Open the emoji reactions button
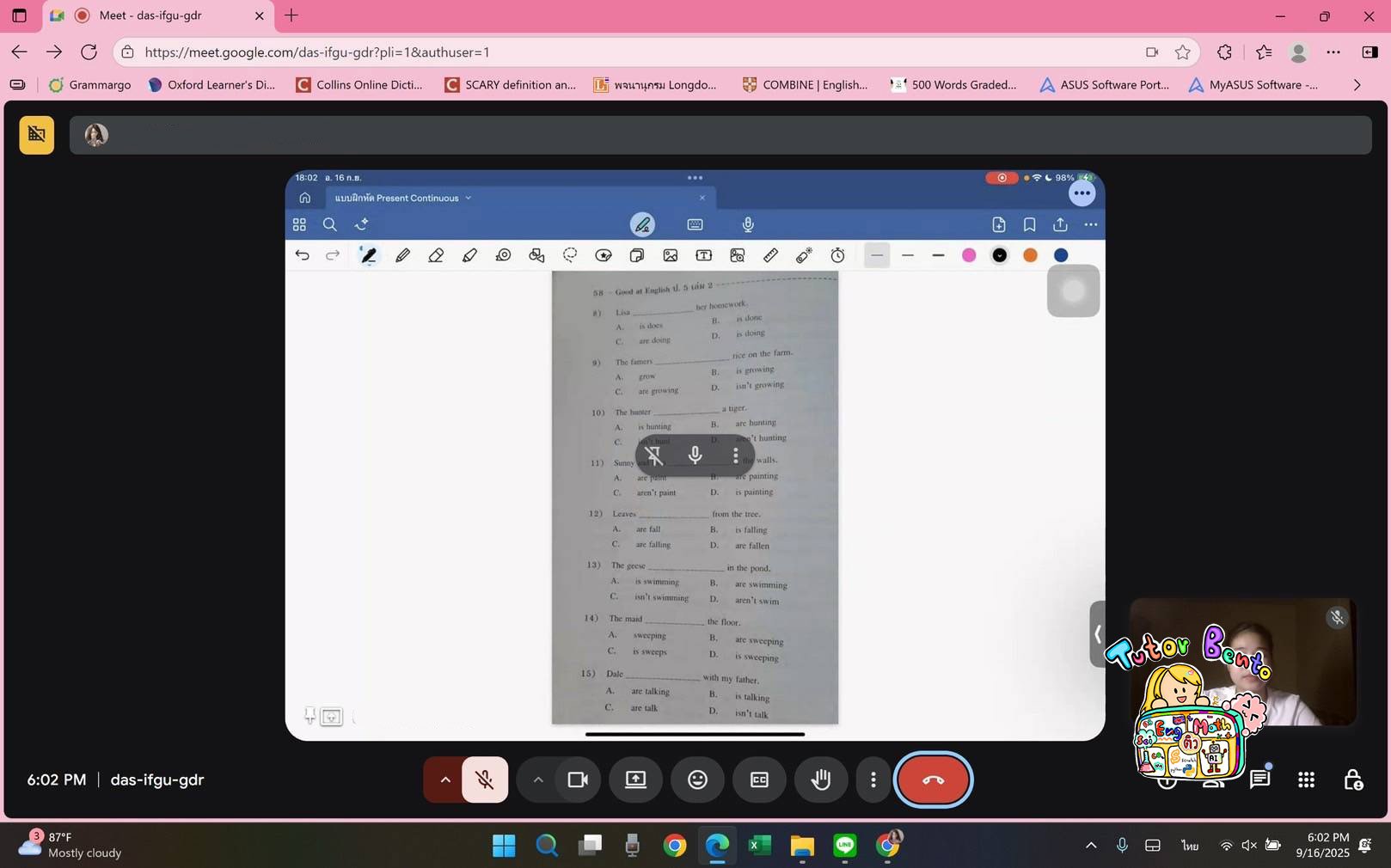 697,779
